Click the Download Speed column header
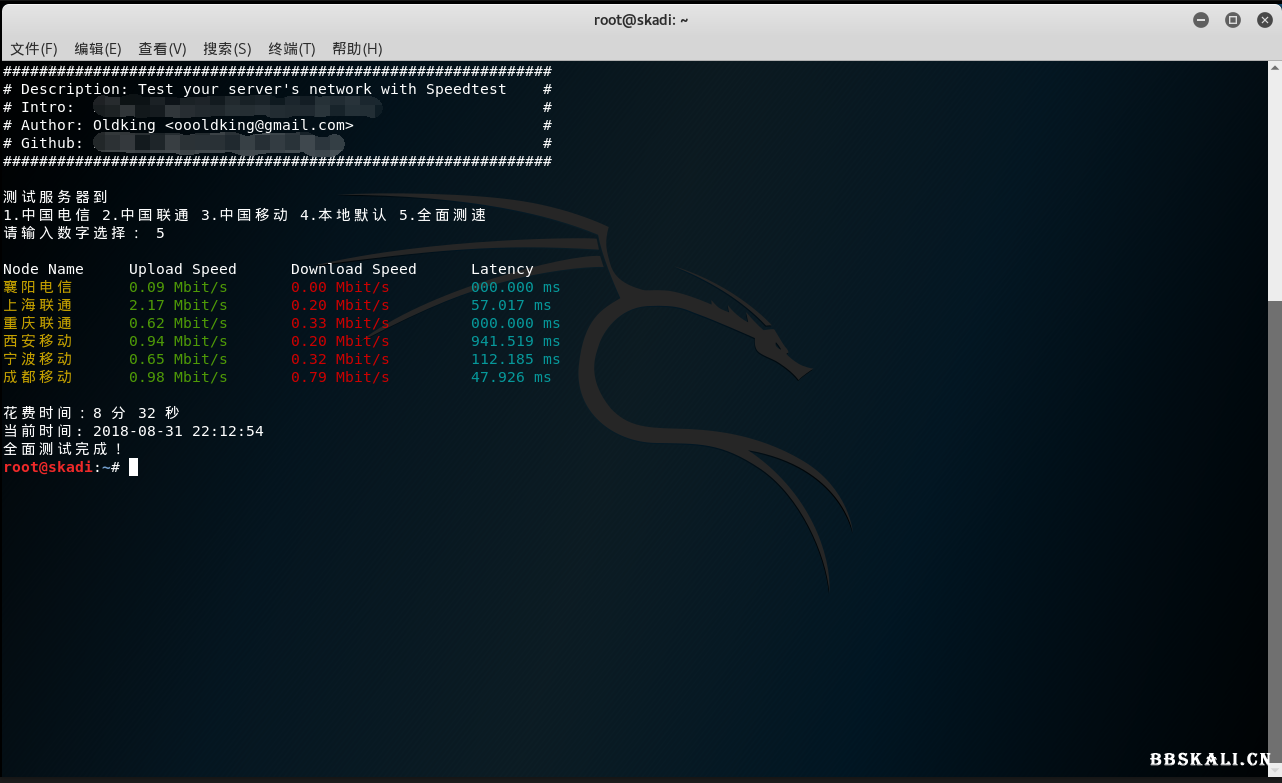 [x=353, y=269]
